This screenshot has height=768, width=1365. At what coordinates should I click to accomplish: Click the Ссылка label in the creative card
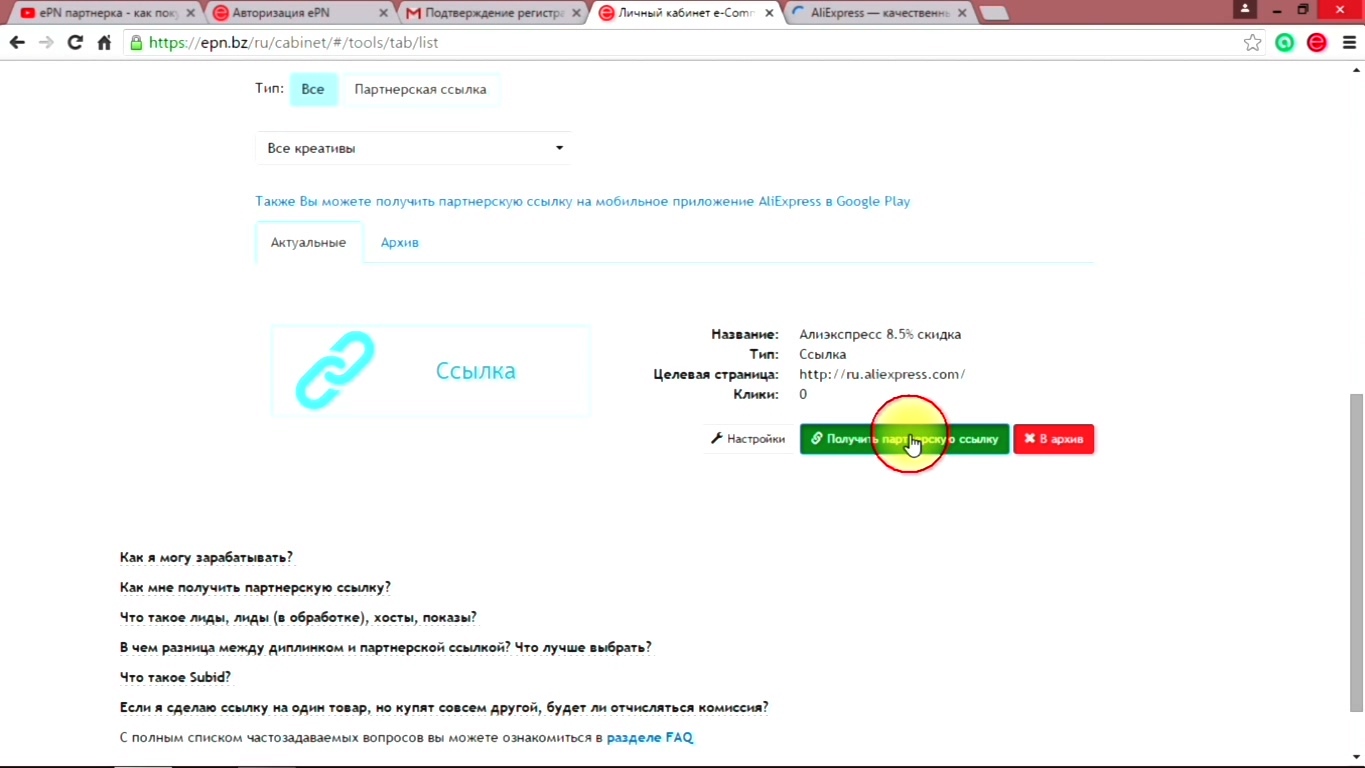476,371
